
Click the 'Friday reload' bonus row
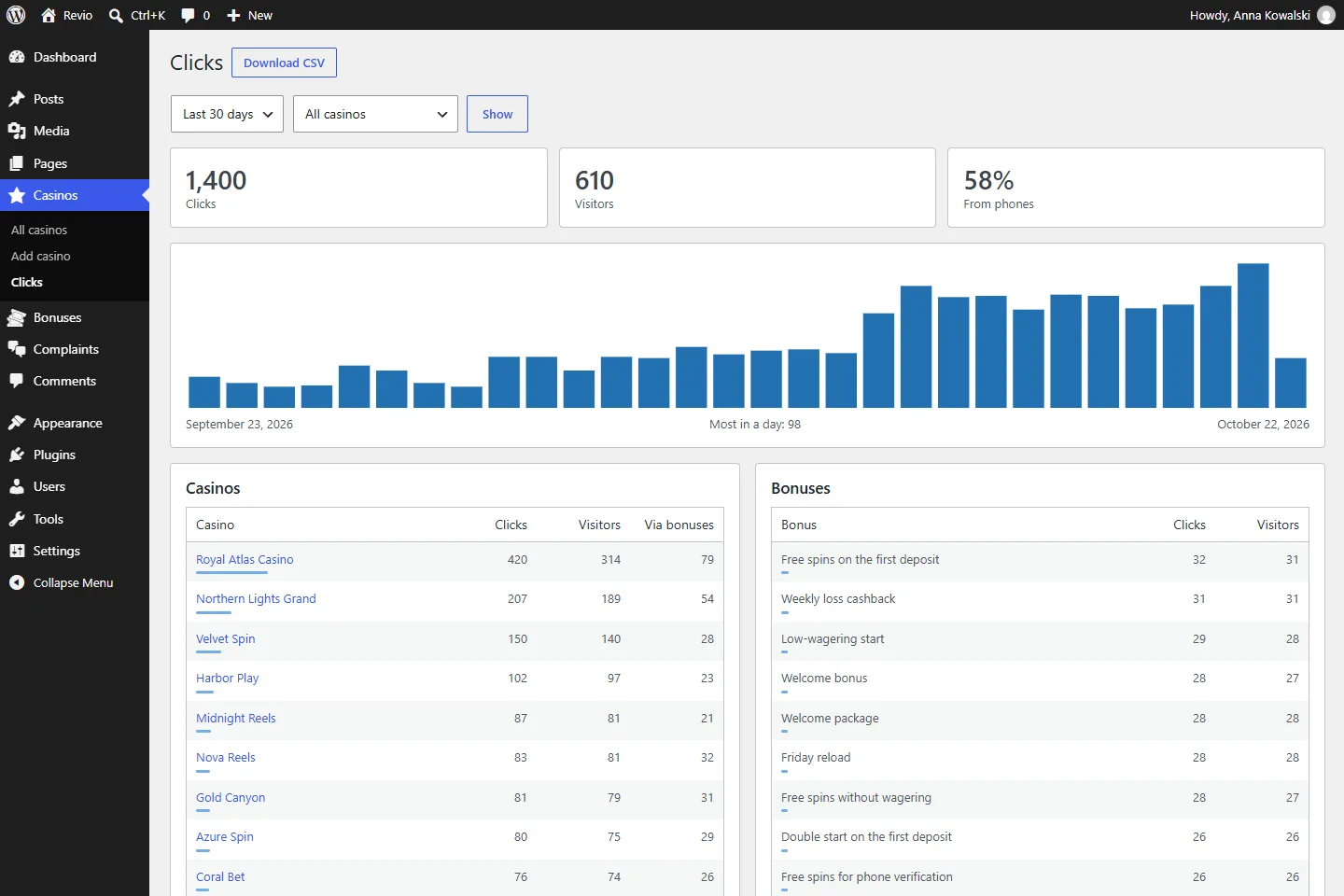tap(1040, 760)
